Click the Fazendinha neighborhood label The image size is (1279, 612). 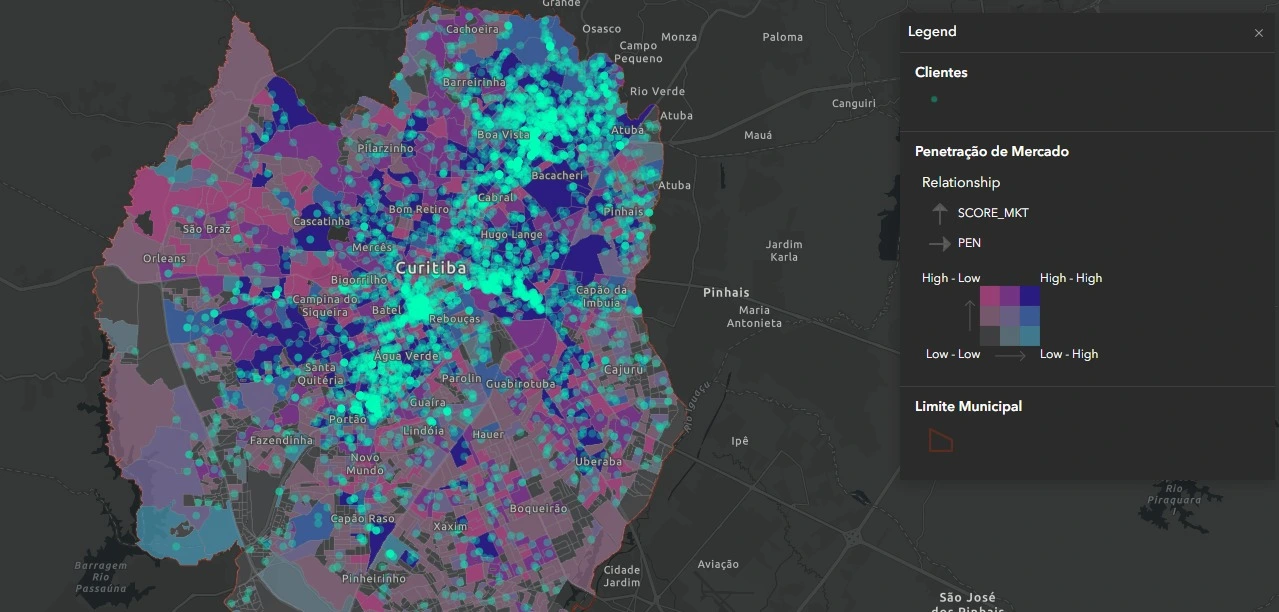point(281,440)
